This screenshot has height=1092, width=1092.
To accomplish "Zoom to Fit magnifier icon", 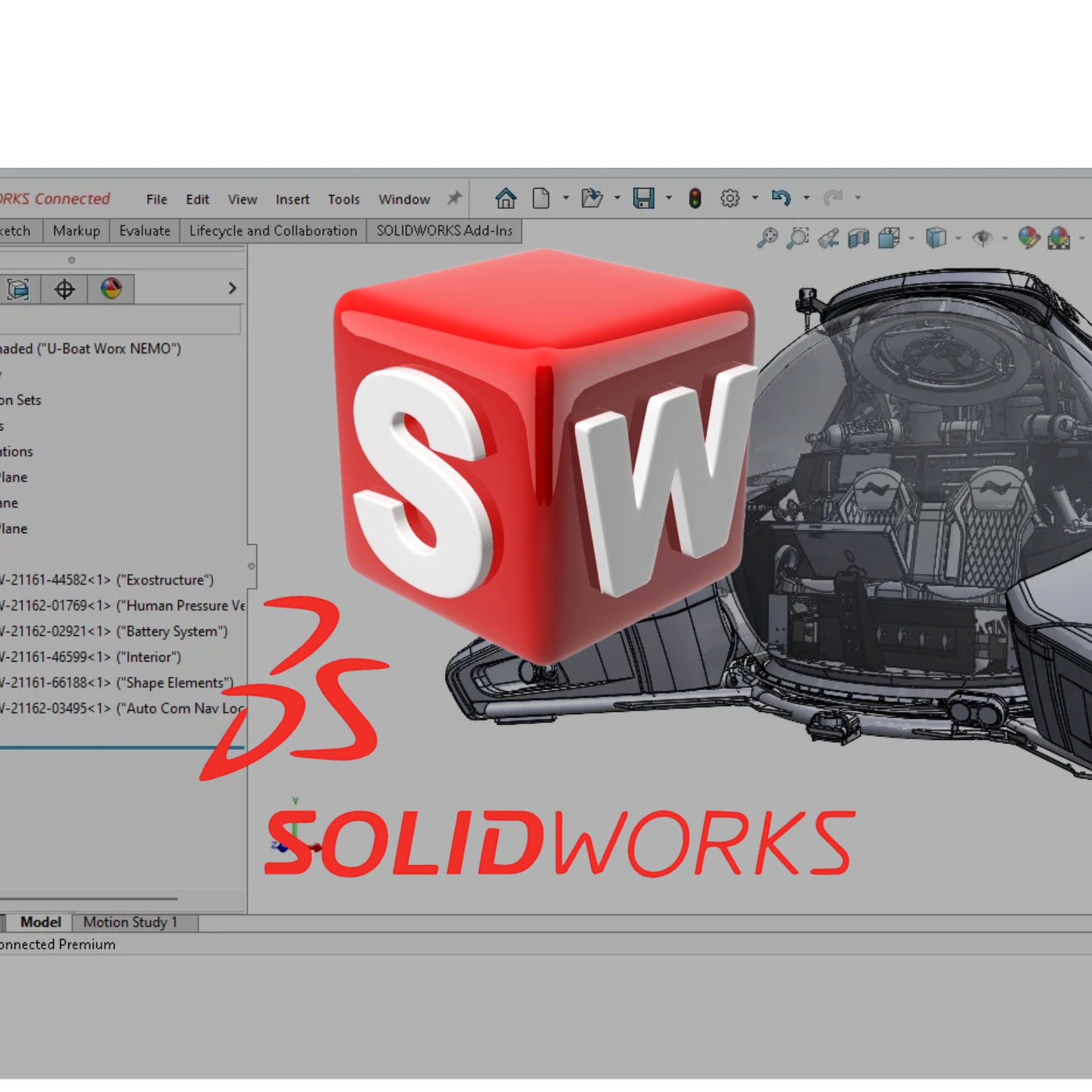I will [x=767, y=238].
